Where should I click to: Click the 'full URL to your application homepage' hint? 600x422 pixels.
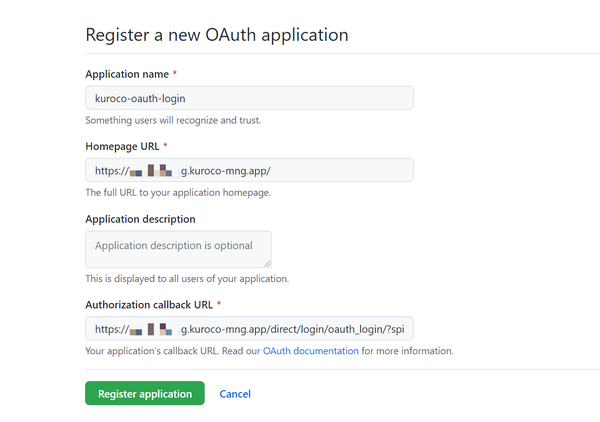tap(178, 192)
